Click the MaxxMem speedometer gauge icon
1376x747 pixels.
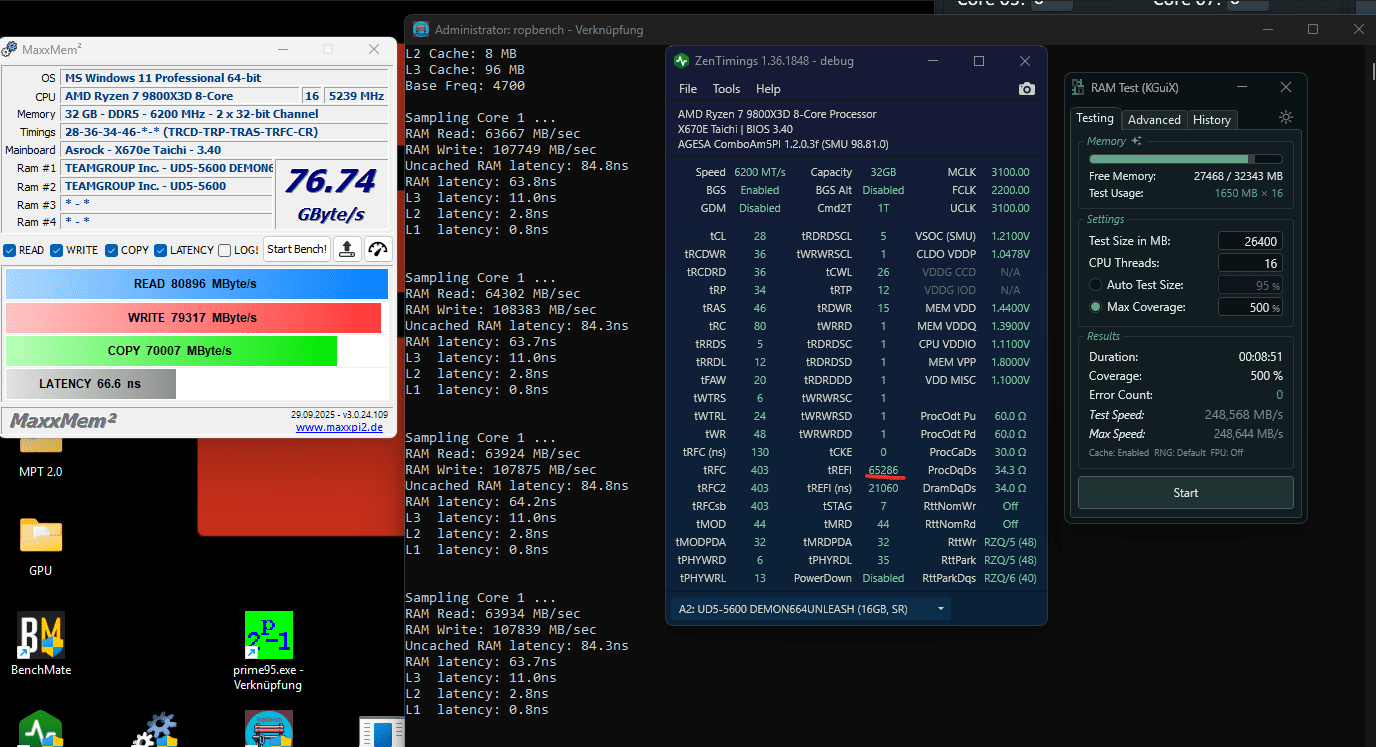point(378,249)
